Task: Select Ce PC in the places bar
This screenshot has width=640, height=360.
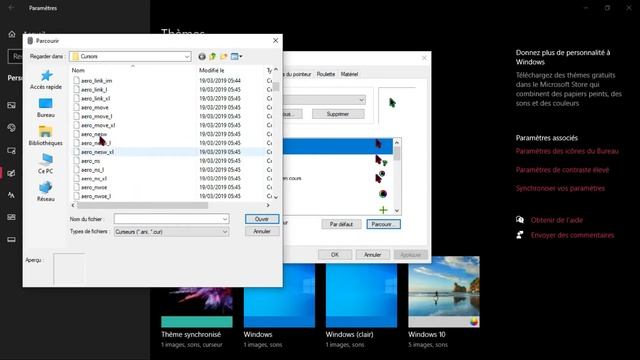Action: click(x=46, y=164)
